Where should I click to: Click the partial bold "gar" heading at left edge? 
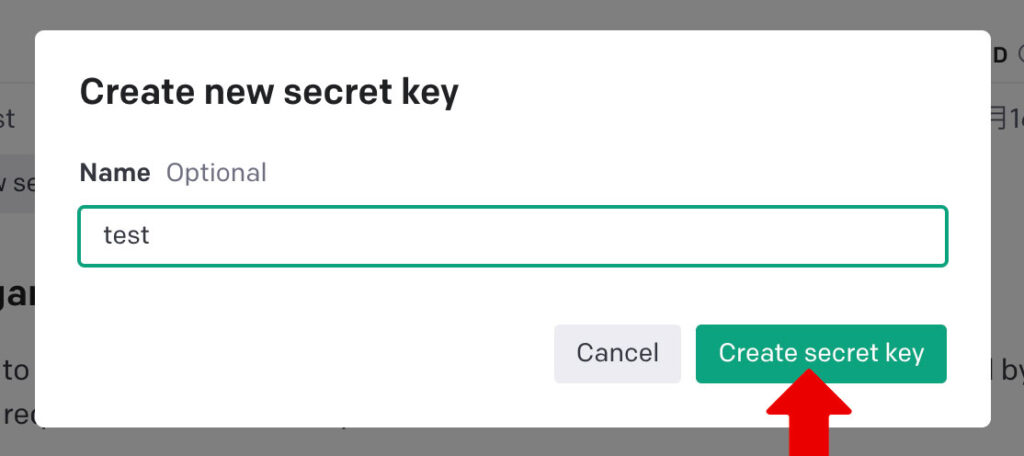click(x=17, y=295)
